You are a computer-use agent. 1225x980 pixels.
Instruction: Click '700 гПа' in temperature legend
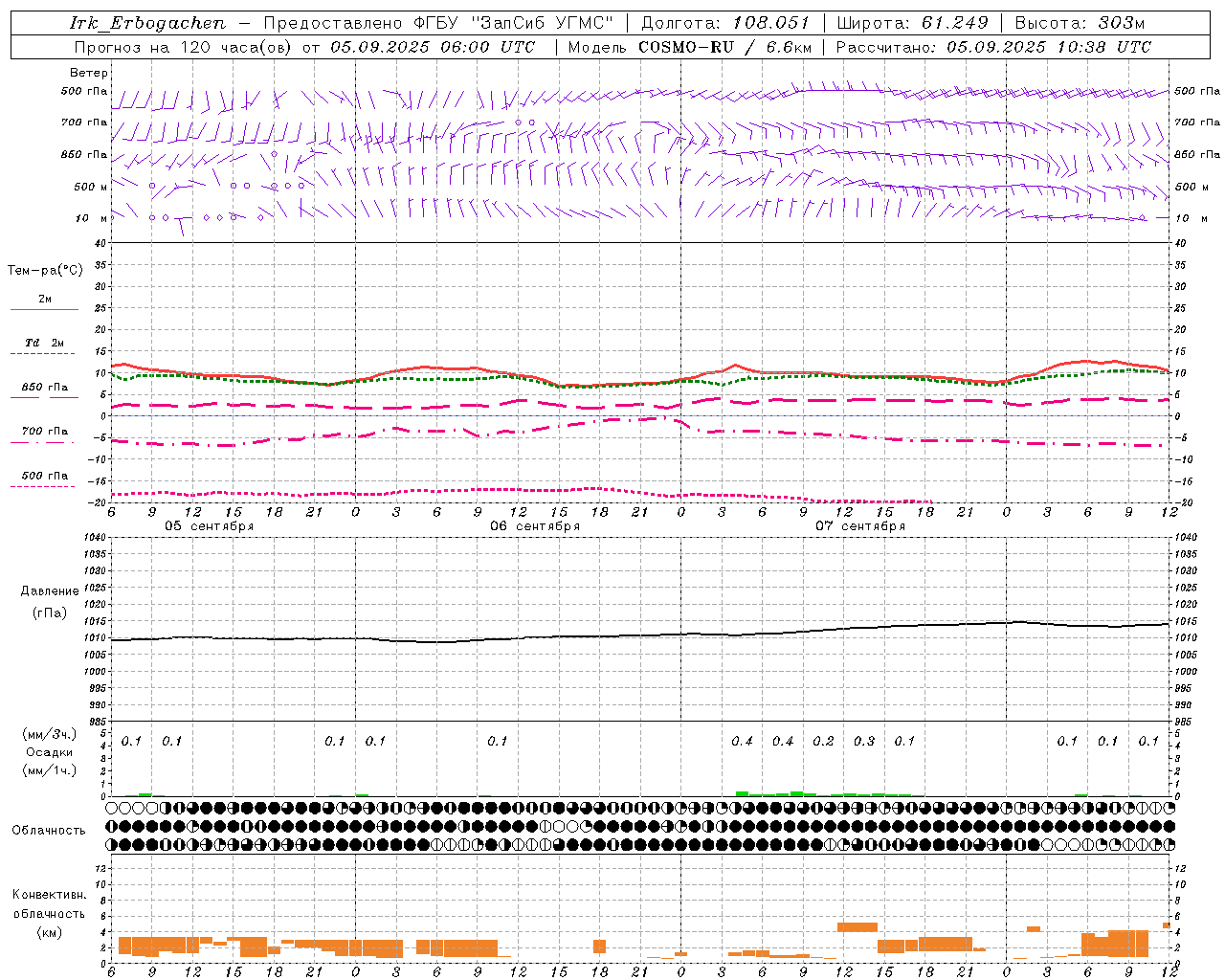point(45,432)
